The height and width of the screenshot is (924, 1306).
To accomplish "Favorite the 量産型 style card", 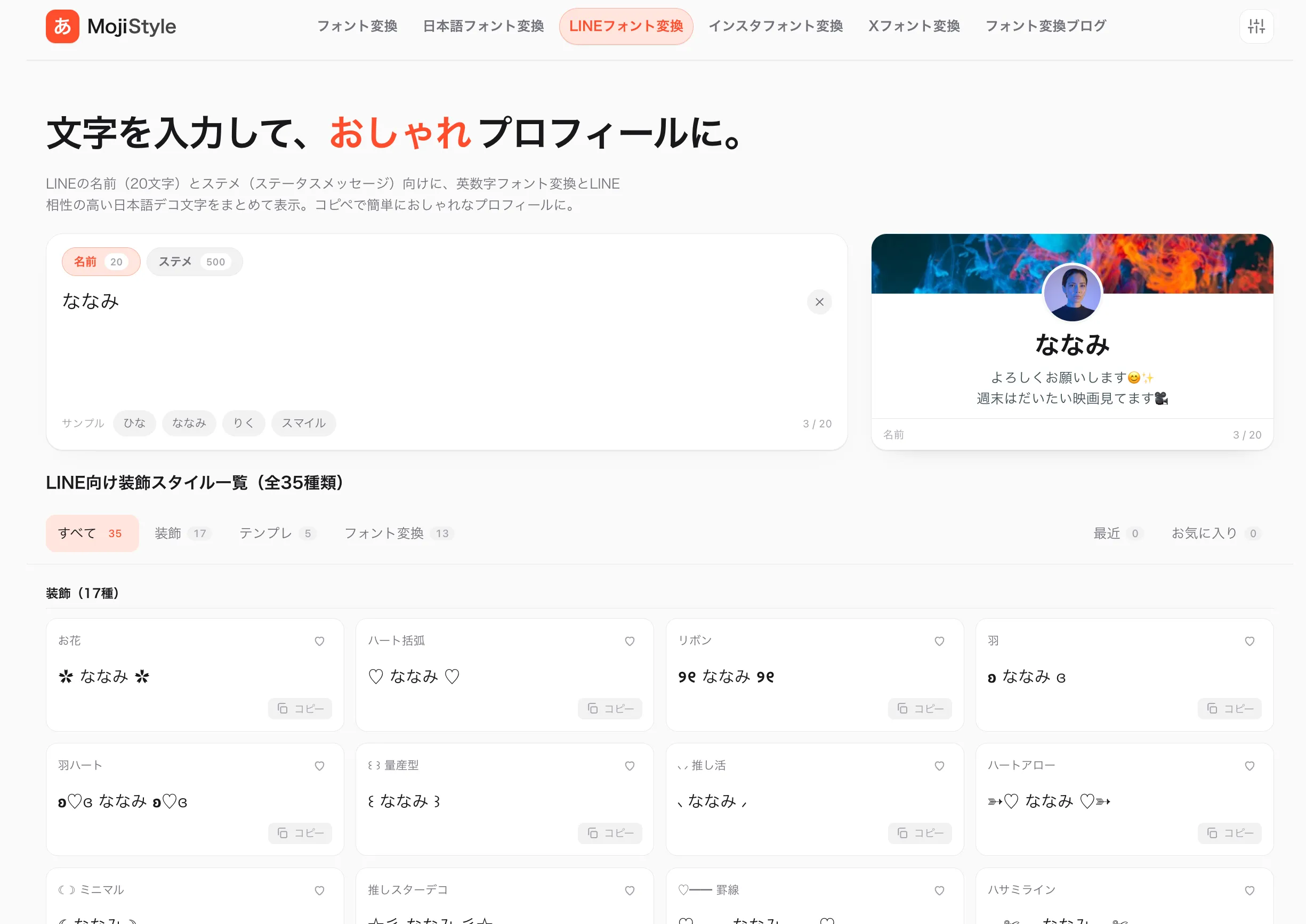I will click(630, 765).
